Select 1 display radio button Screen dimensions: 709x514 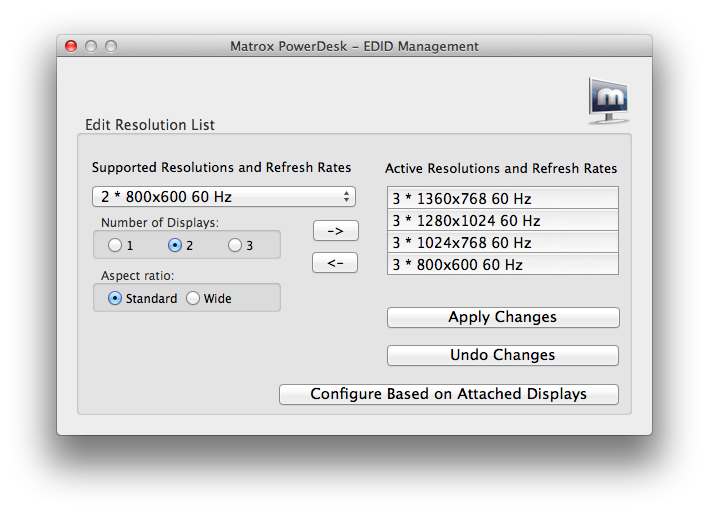coord(115,245)
